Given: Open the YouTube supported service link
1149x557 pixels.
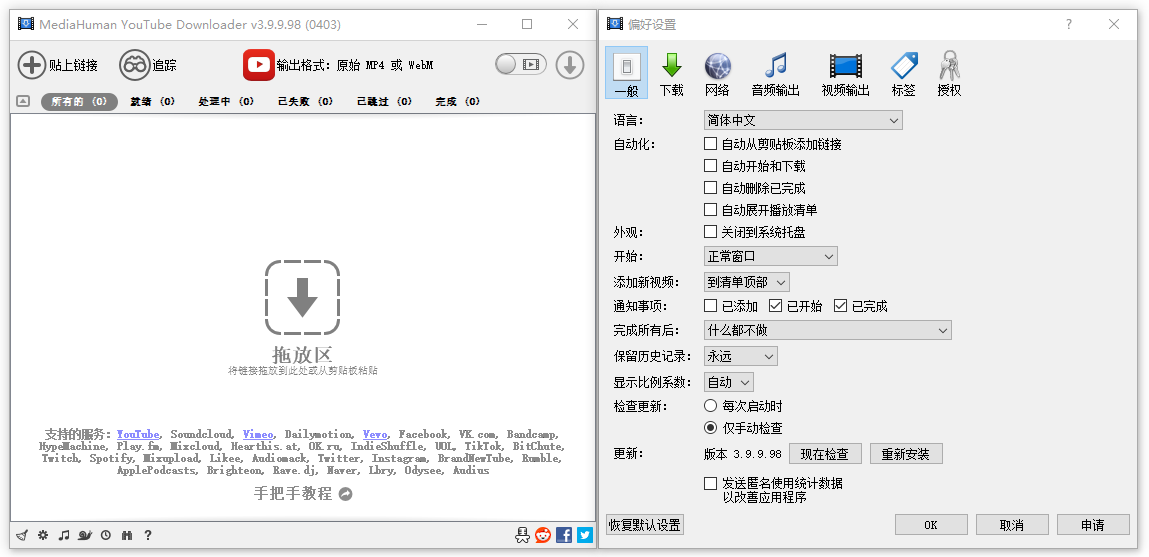Looking at the screenshot, I should [138, 434].
